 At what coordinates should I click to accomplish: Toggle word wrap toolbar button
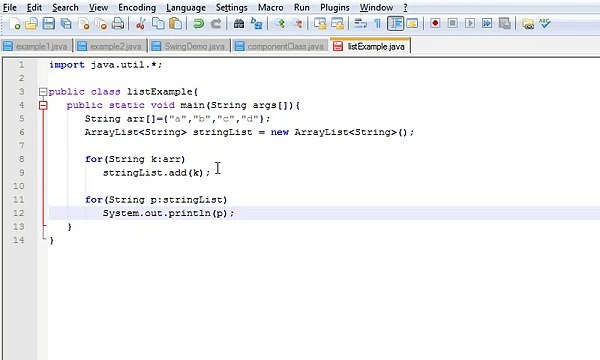360,24
